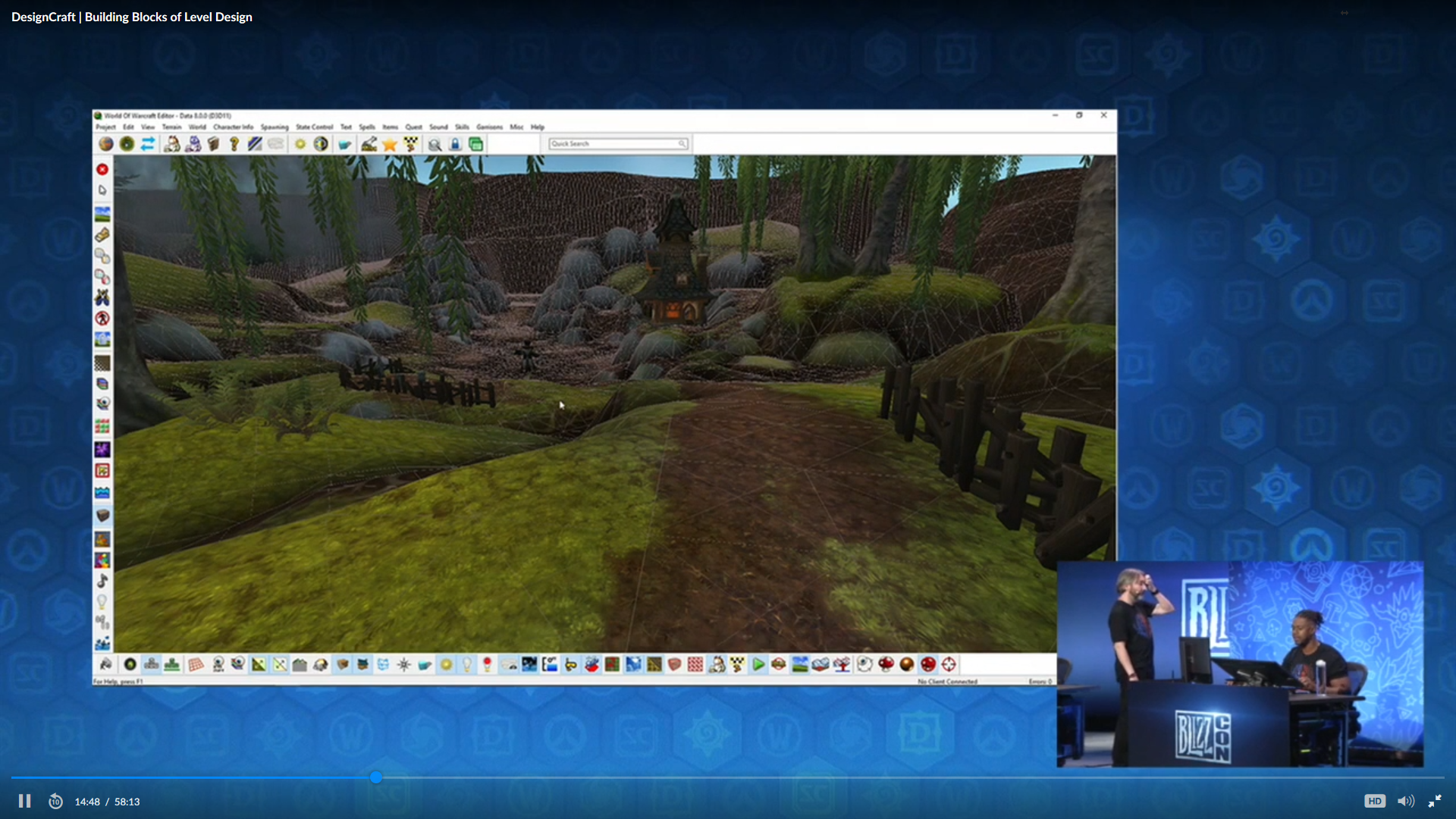Click the red X circle in left sidebar
This screenshot has width=1456, height=819.
102,169
